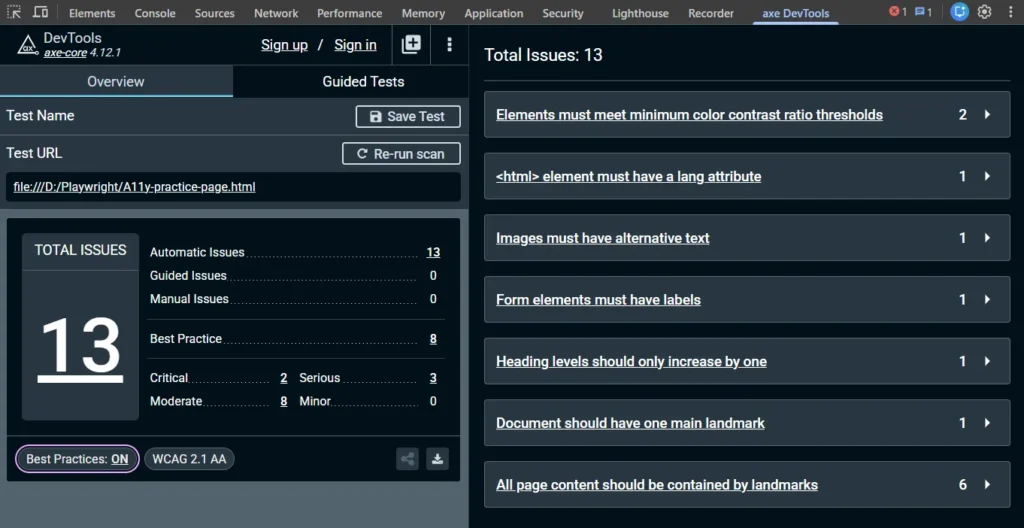Image resolution: width=1024 pixels, height=528 pixels.
Task: Click the large 13 total issues number
Action: pos(80,348)
